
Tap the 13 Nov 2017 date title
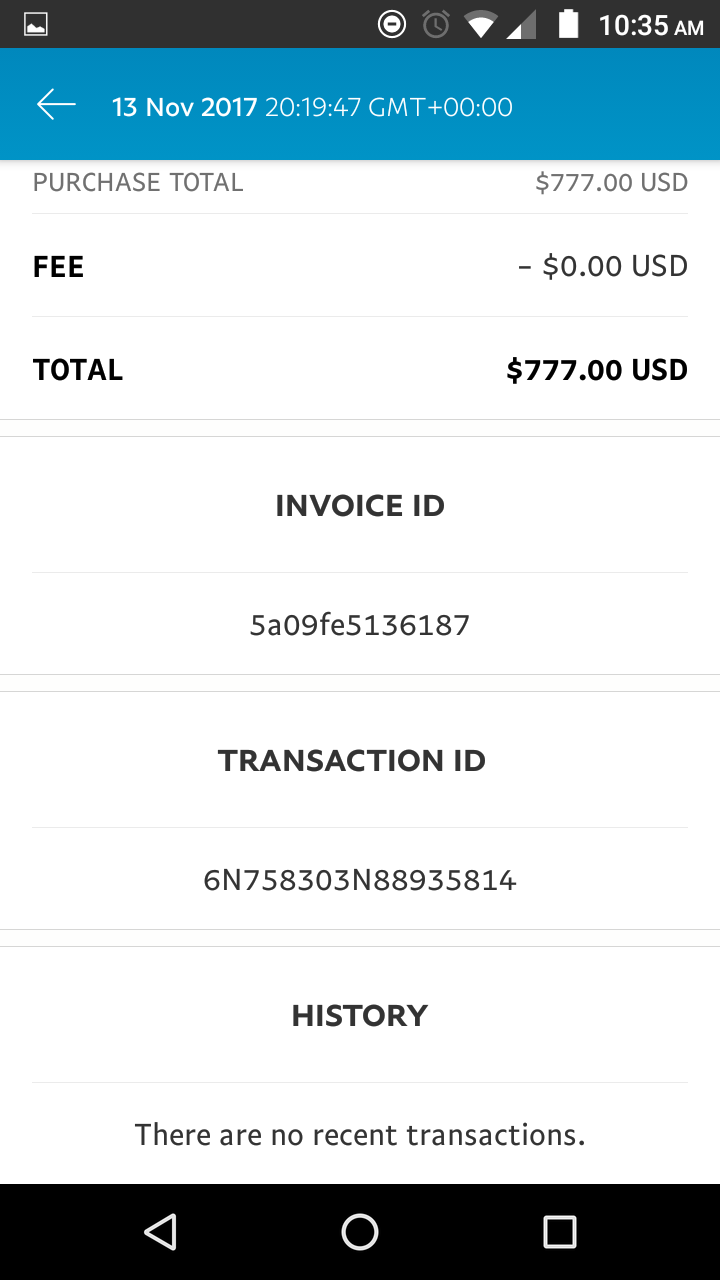point(185,107)
